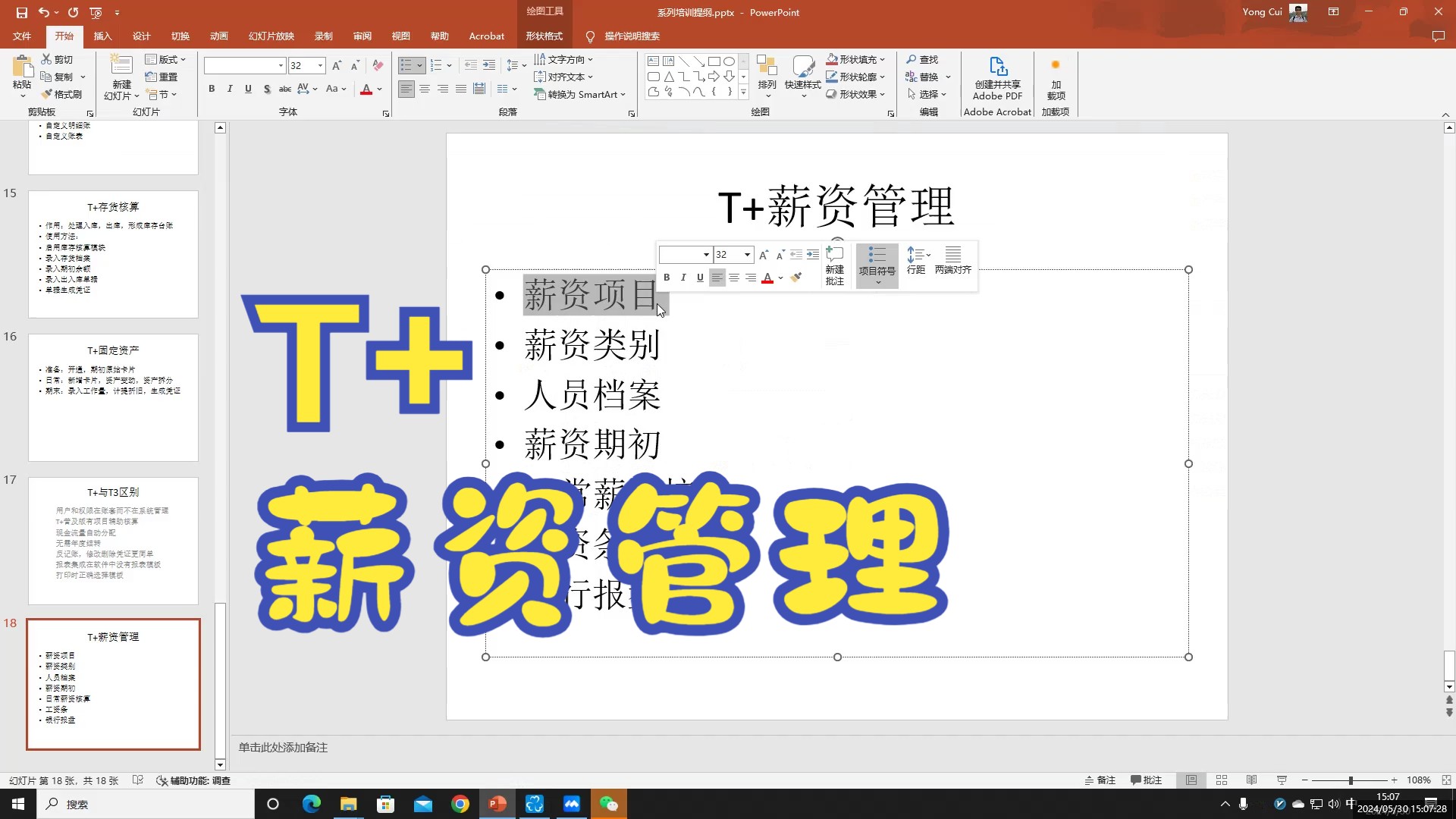The image size is (1456, 819).
Task: Center text in ribbon paragraph group
Action: pos(425,89)
